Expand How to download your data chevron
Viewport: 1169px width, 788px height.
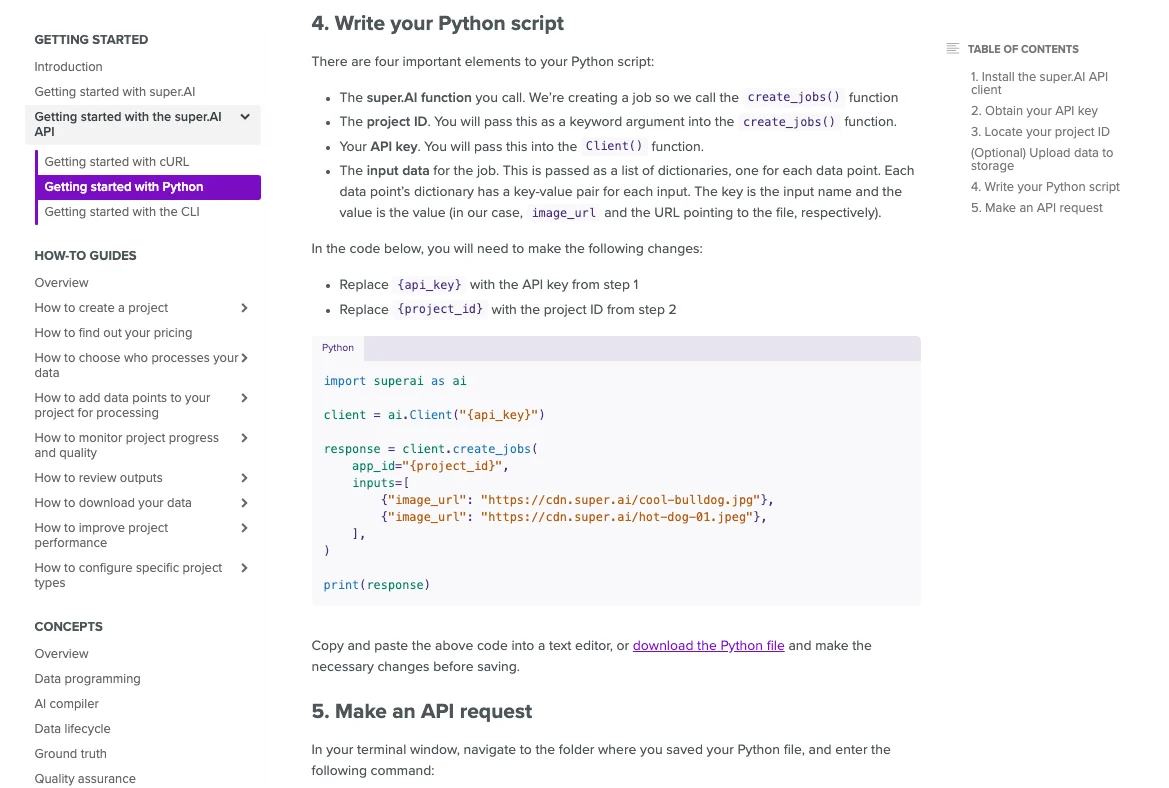click(x=244, y=503)
